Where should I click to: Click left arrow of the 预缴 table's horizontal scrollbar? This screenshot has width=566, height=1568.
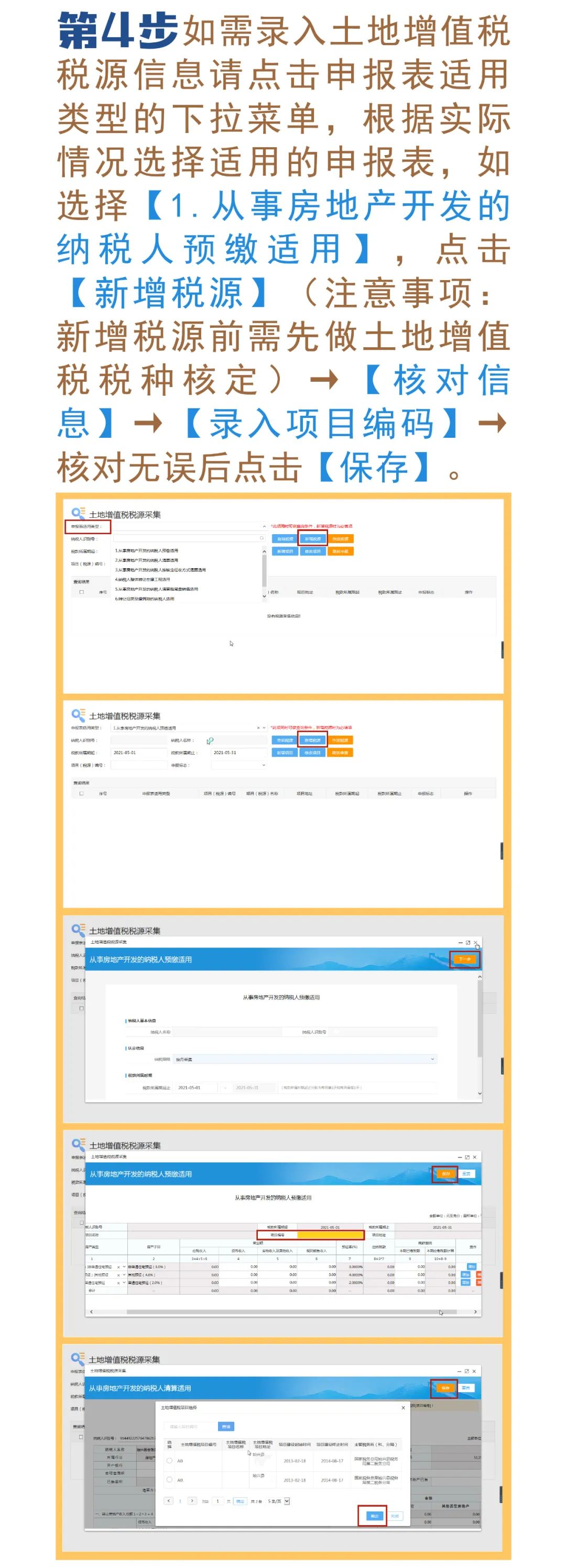(x=91, y=1312)
